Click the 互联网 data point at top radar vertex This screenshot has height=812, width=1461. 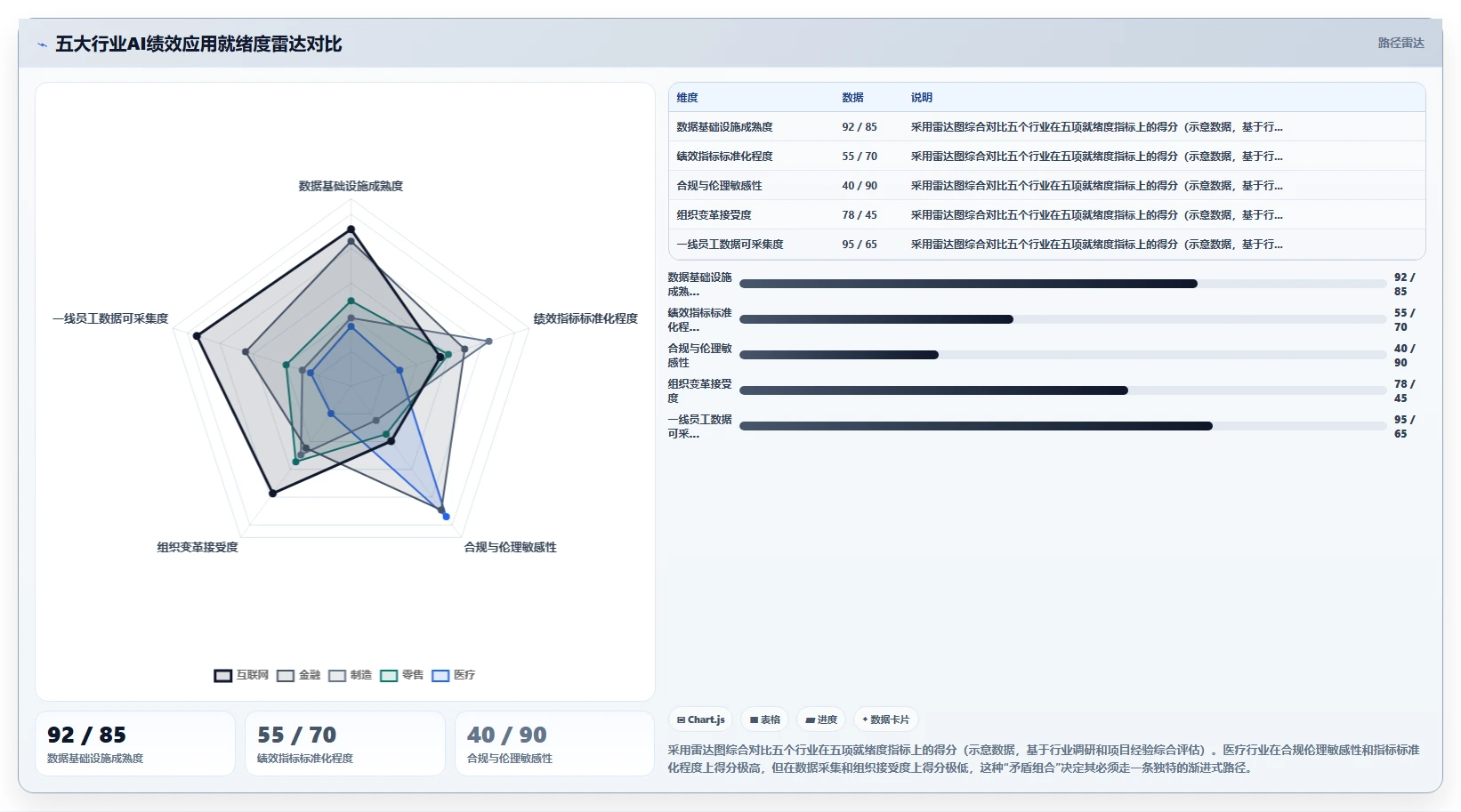(351, 229)
